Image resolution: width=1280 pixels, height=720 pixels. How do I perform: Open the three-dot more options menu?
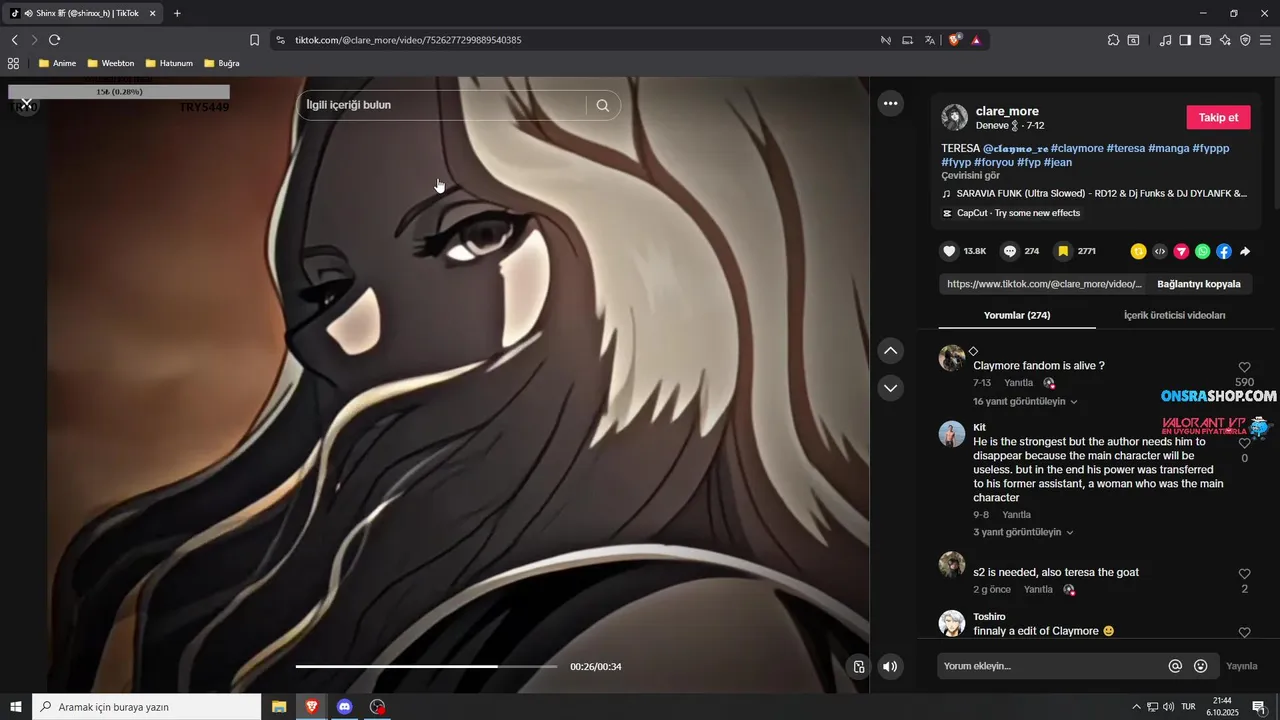(x=890, y=103)
